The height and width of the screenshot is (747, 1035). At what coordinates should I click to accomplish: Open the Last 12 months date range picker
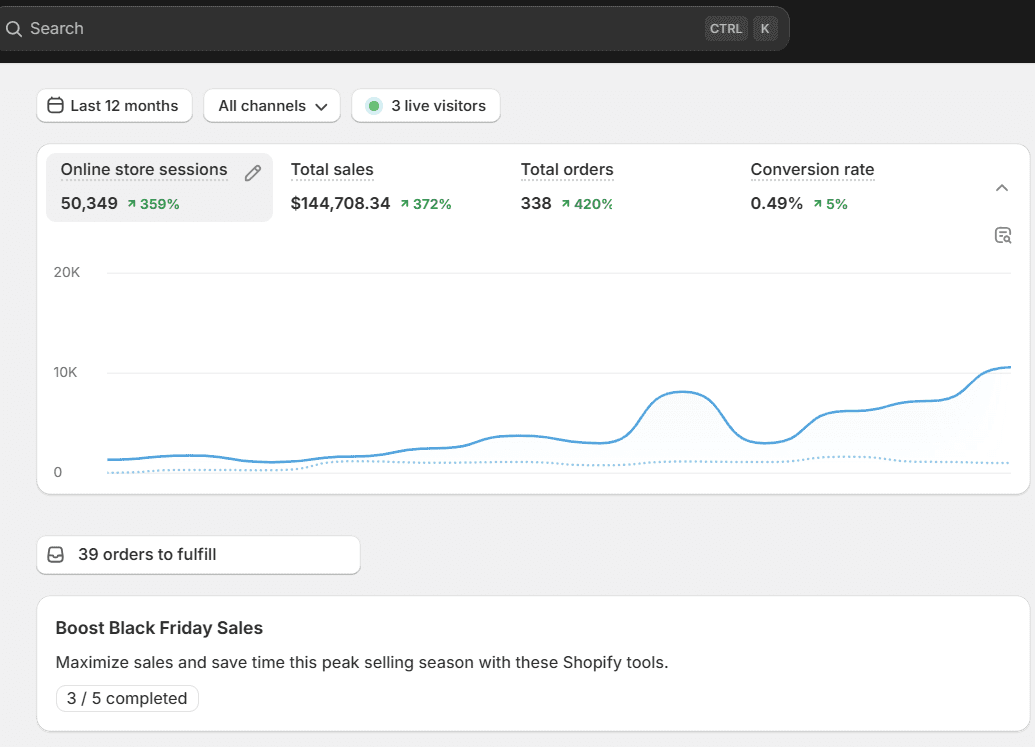(114, 105)
